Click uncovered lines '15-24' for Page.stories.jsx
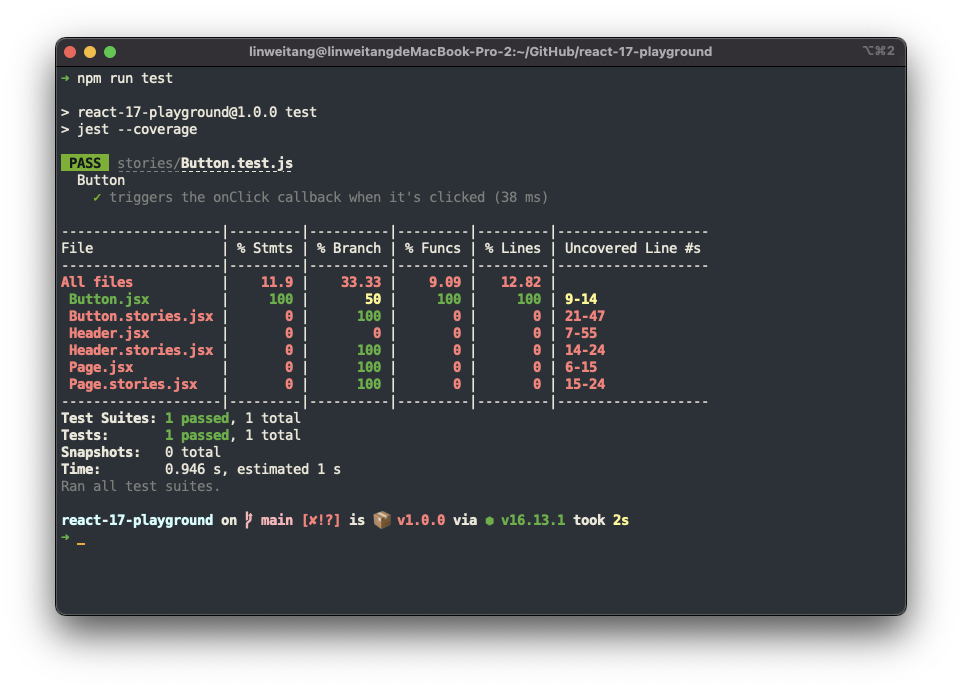This screenshot has width=962, height=689. (x=585, y=384)
